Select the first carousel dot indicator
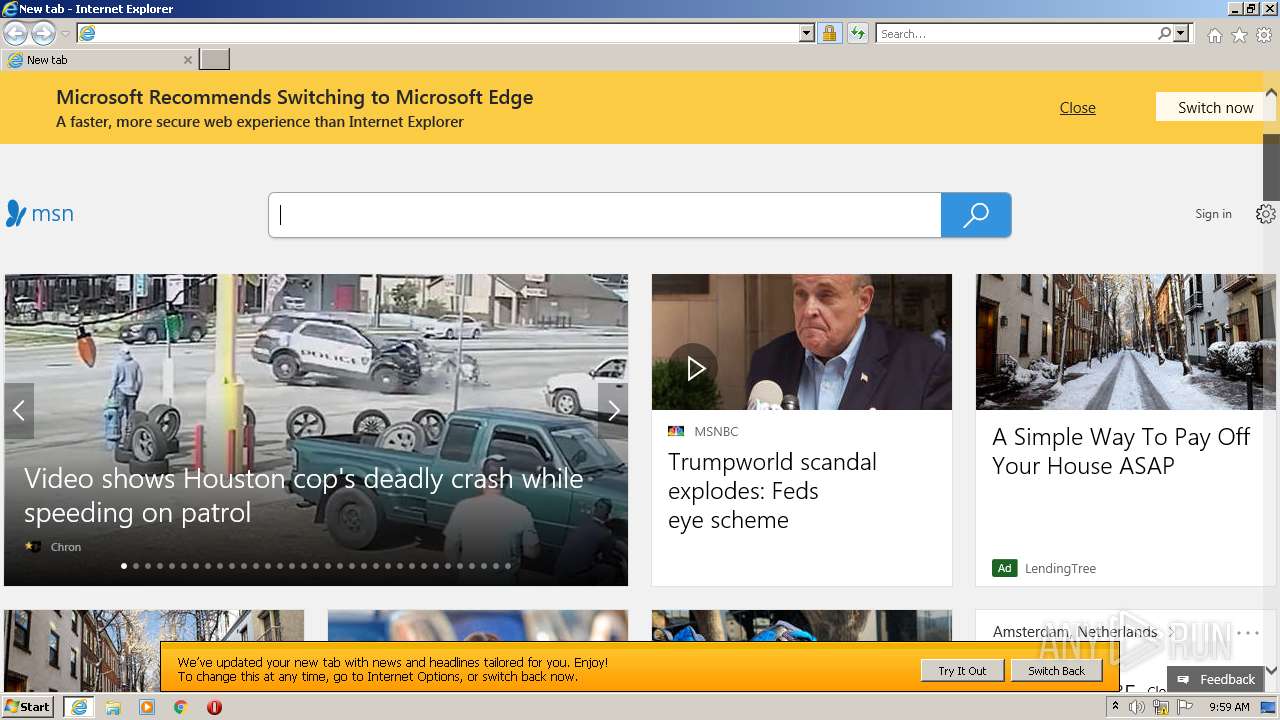The width and height of the screenshot is (1280, 720). [x=124, y=566]
